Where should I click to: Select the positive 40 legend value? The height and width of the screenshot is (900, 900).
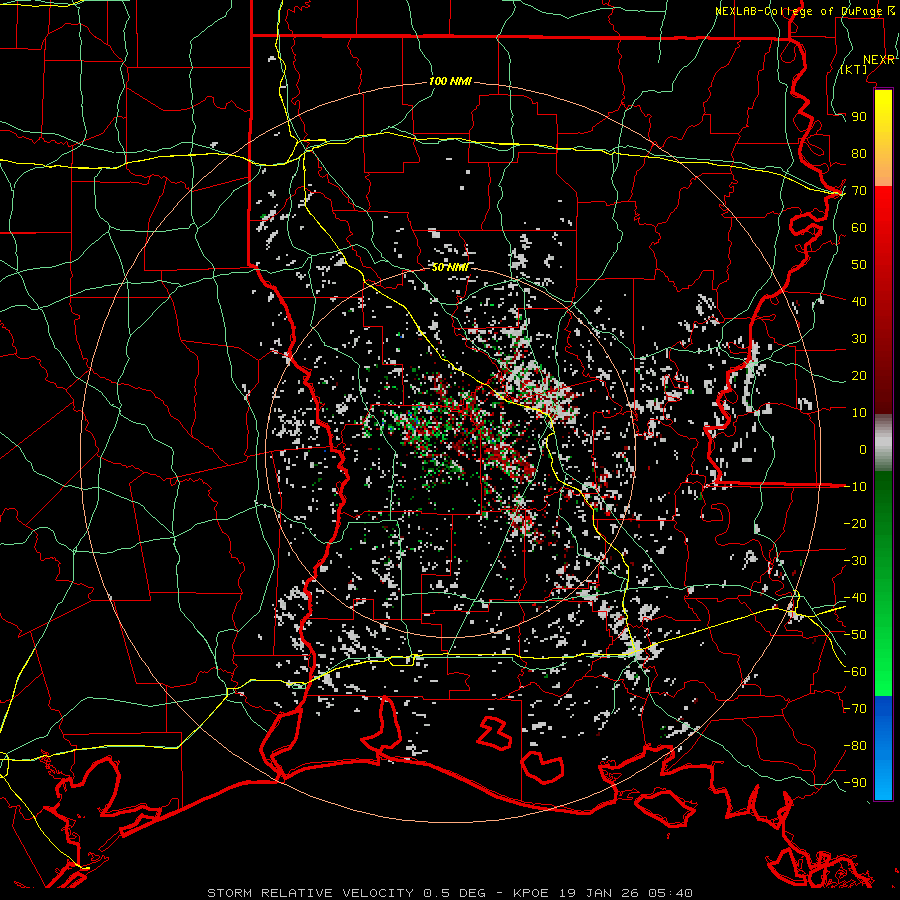point(859,301)
